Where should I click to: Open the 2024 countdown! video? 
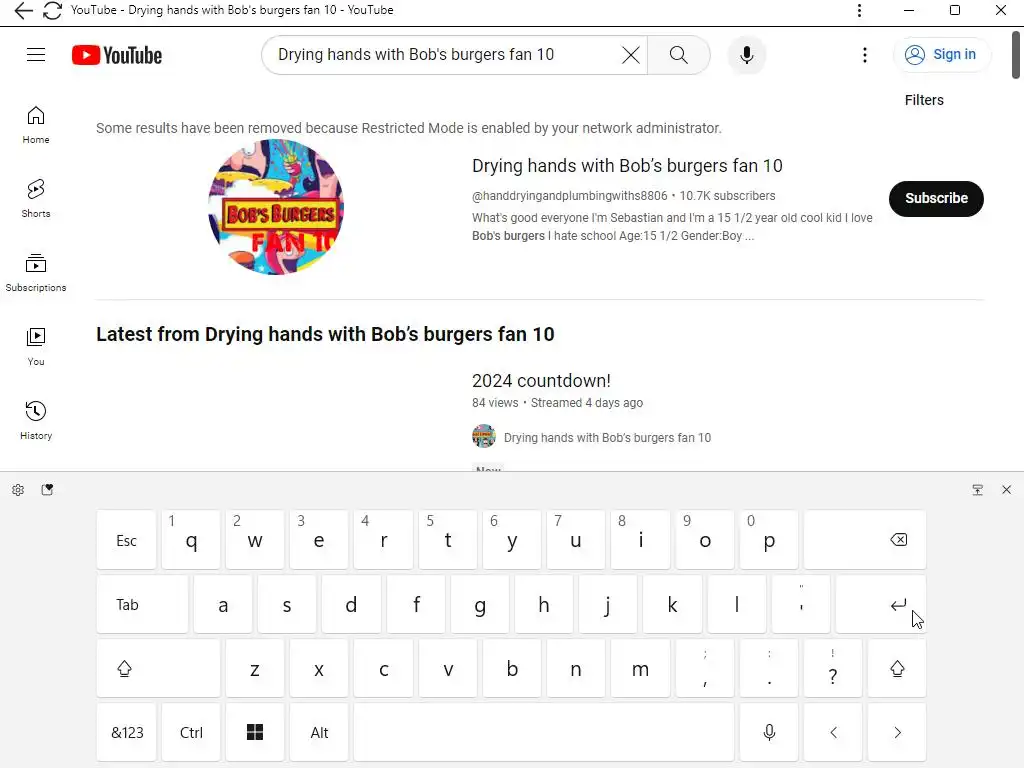point(541,381)
